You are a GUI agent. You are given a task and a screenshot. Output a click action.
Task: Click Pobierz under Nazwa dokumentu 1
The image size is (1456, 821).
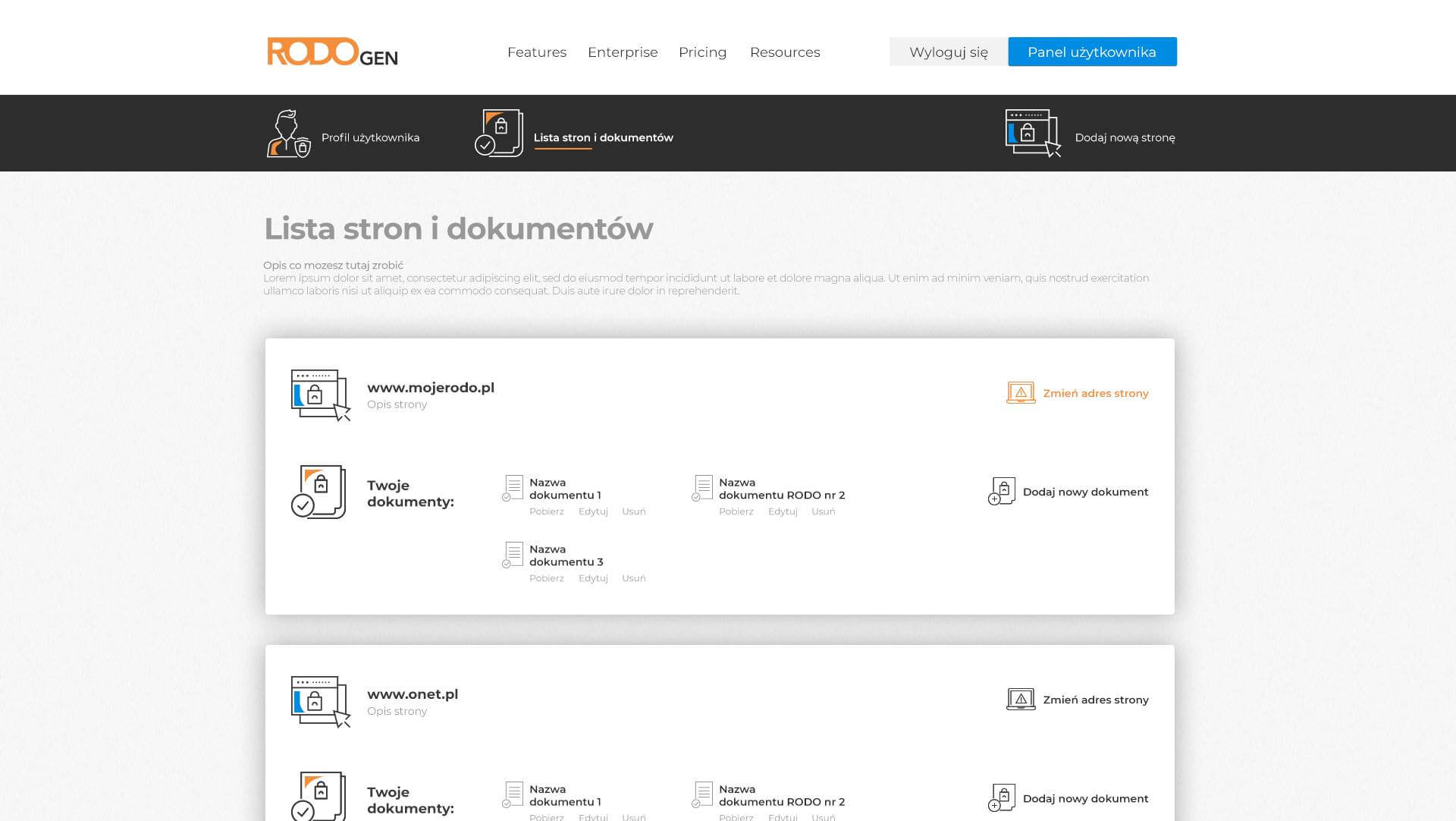click(546, 511)
